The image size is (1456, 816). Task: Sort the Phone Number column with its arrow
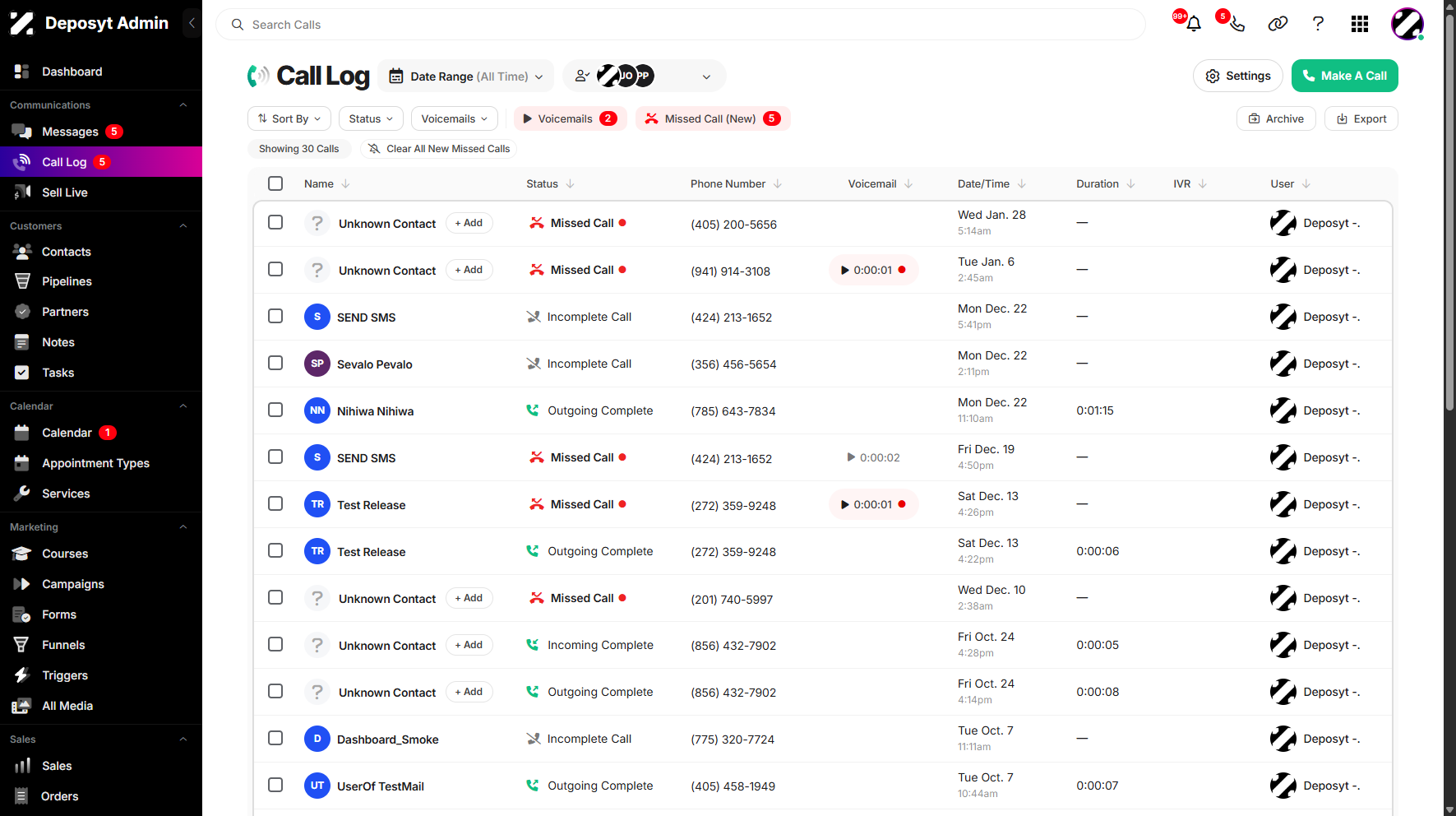click(777, 183)
